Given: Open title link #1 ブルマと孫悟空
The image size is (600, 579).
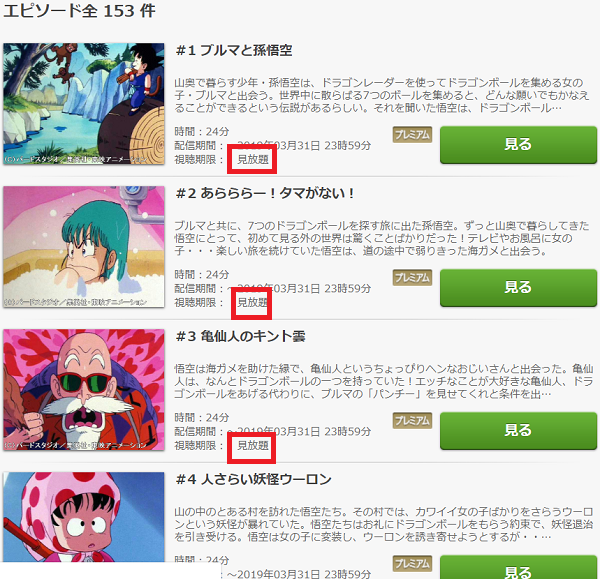Looking at the screenshot, I should [x=234, y=50].
